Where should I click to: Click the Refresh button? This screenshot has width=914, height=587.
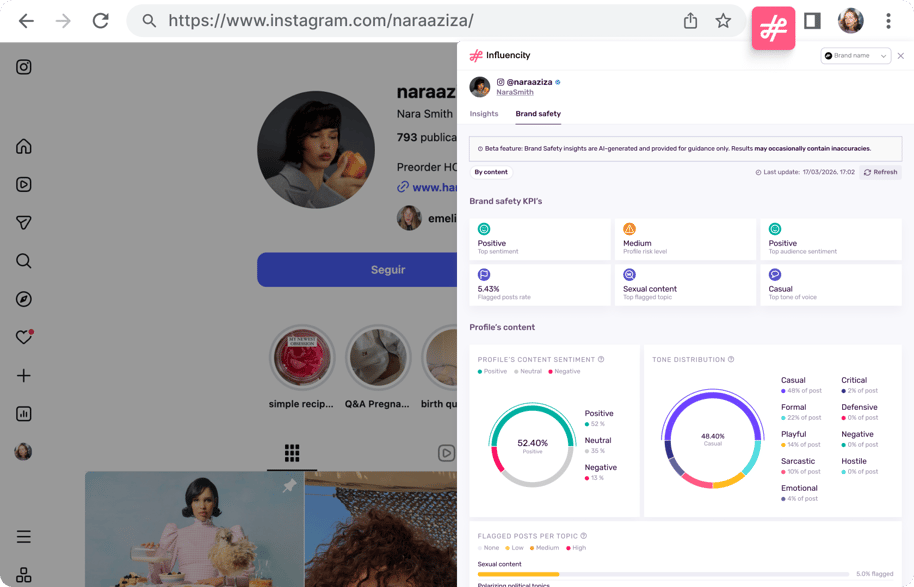[880, 172]
